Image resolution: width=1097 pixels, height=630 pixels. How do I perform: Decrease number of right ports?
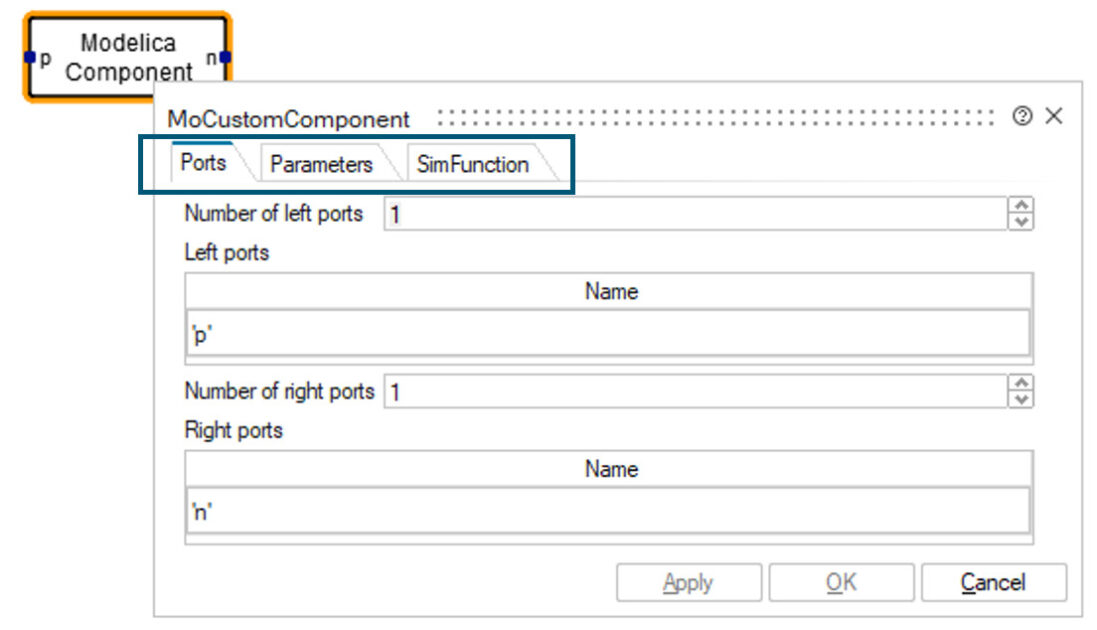click(1021, 399)
